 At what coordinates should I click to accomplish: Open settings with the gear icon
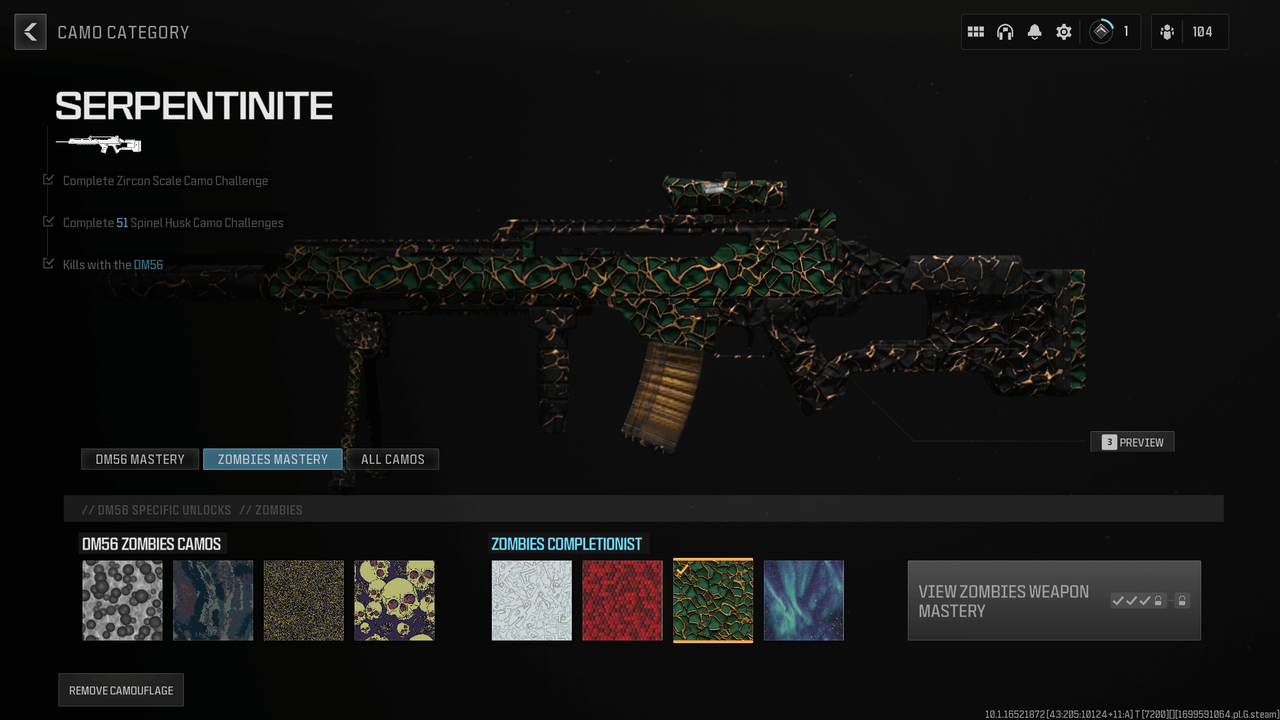[x=1063, y=31]
